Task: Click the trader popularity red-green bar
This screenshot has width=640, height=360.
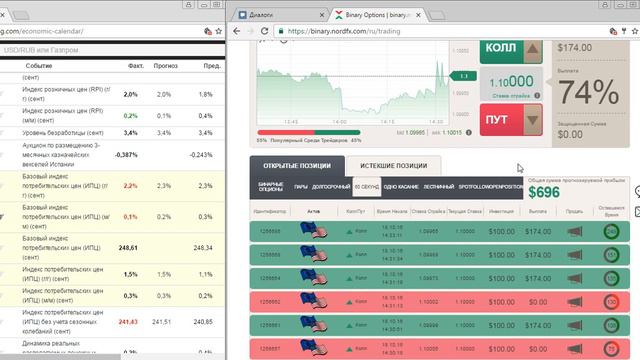Action: coord(309,132)
